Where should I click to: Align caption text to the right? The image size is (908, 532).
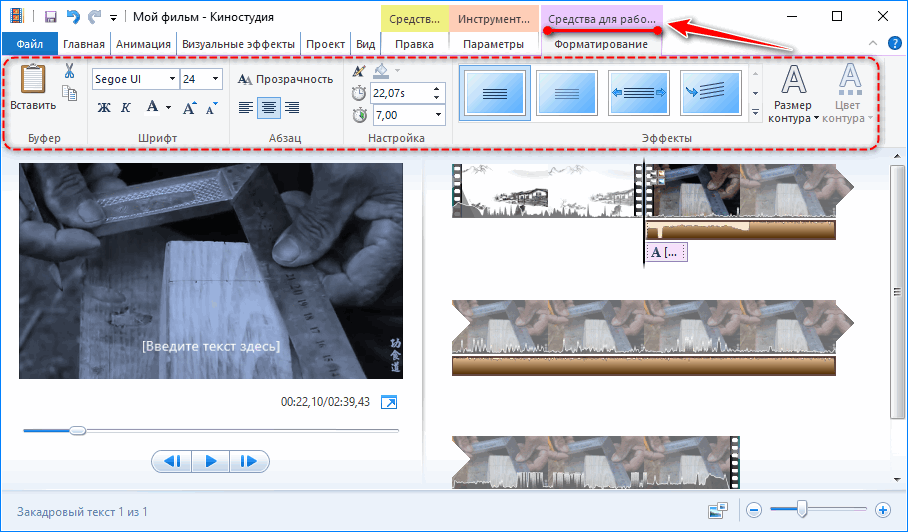coord(292,108)
